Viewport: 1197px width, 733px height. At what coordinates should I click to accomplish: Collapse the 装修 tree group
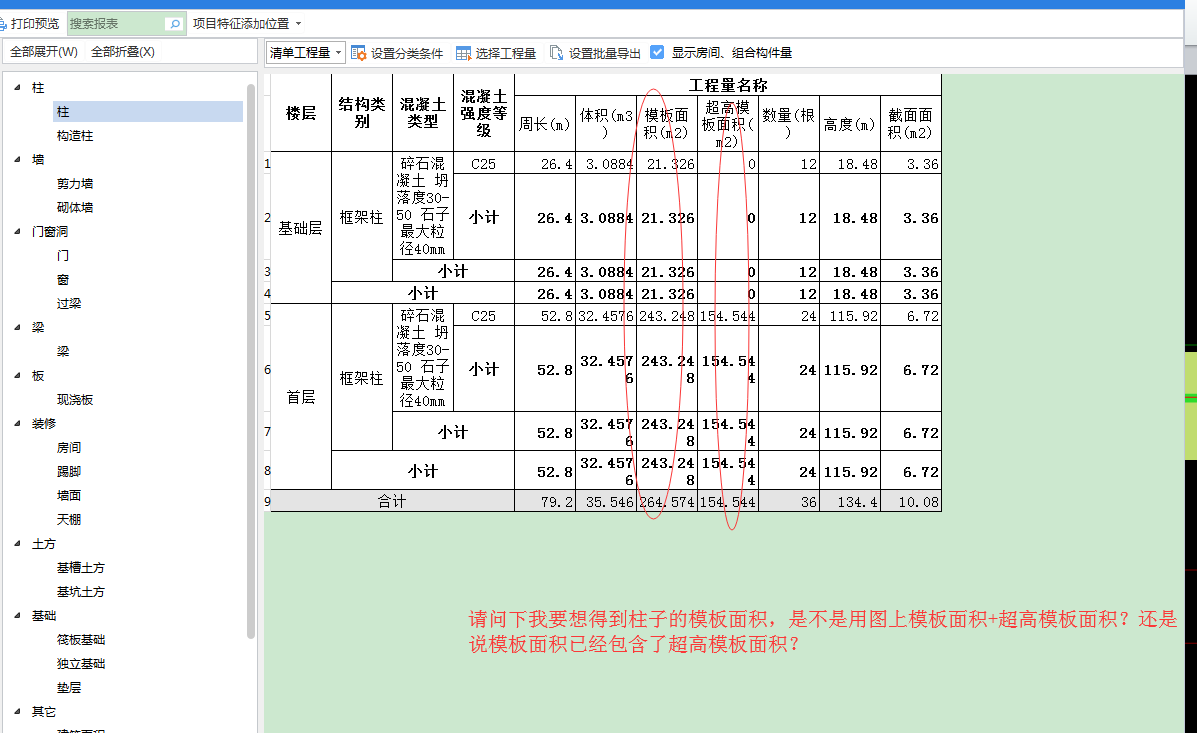coord(18,423)
